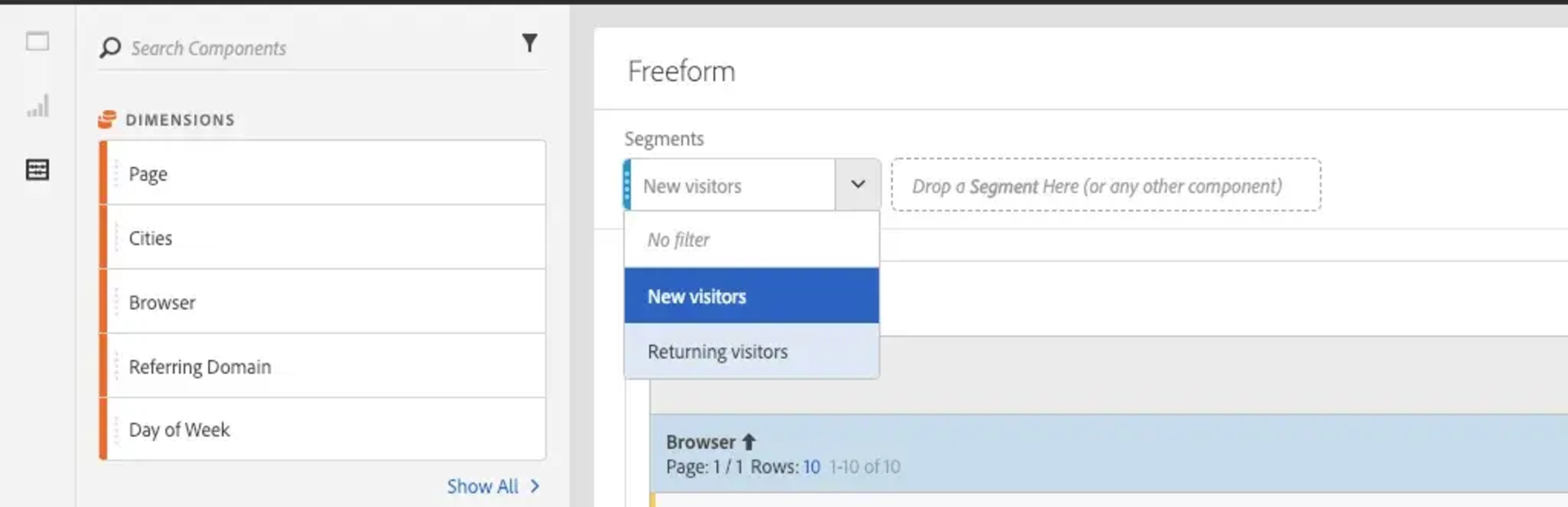This screenshot has width=1568, height=507.
Task: Open the component filter funnel icon
Action: coord(529,43)
